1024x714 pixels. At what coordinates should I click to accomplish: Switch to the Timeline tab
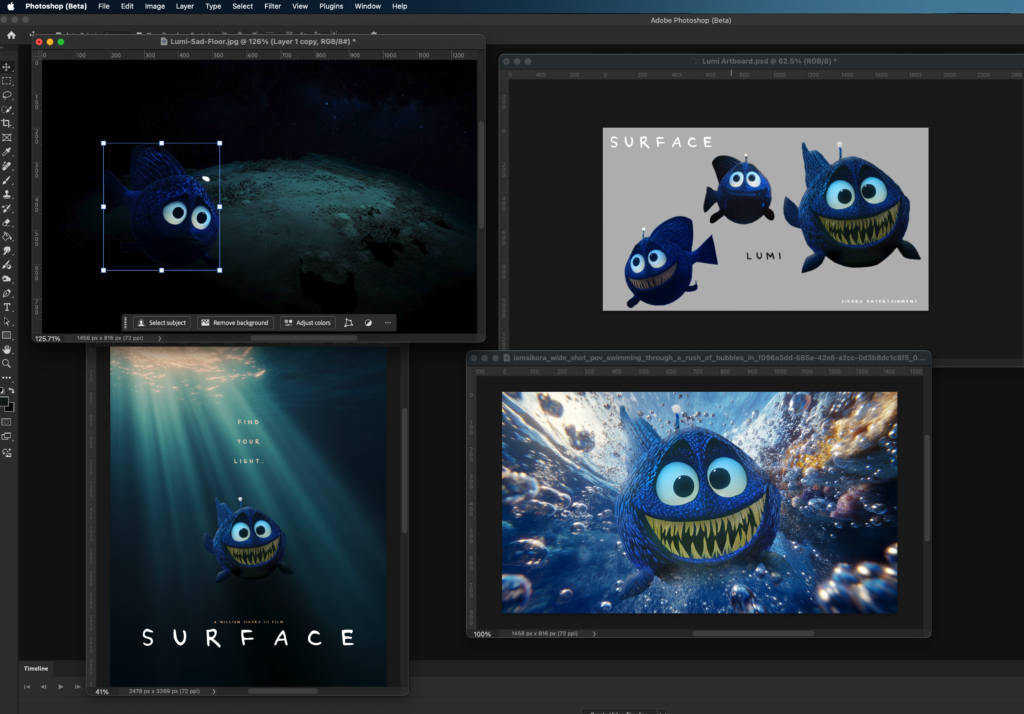pyautogui.click(x=36, y=668)
